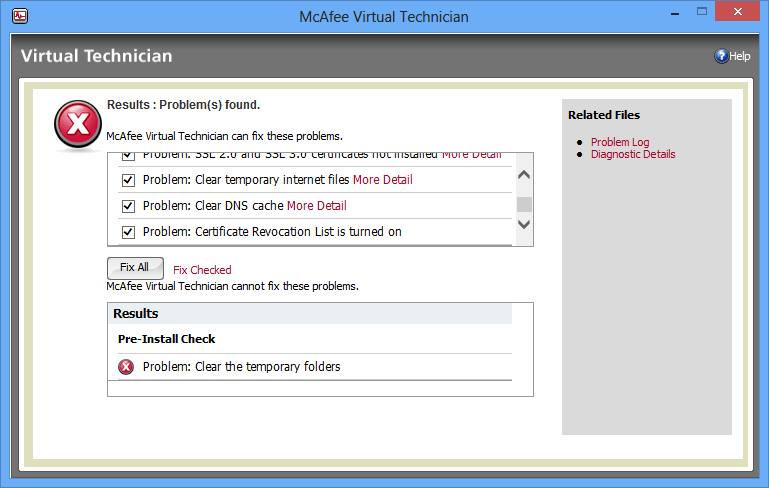
Task: Click the McAfee app icon in title bar
Action: pos(20,16)
